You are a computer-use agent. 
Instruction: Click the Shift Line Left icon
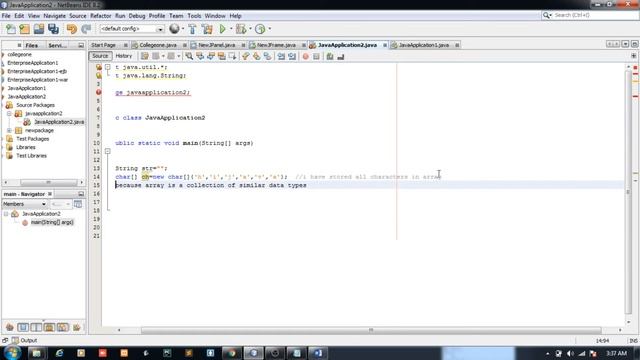point(281,56)
